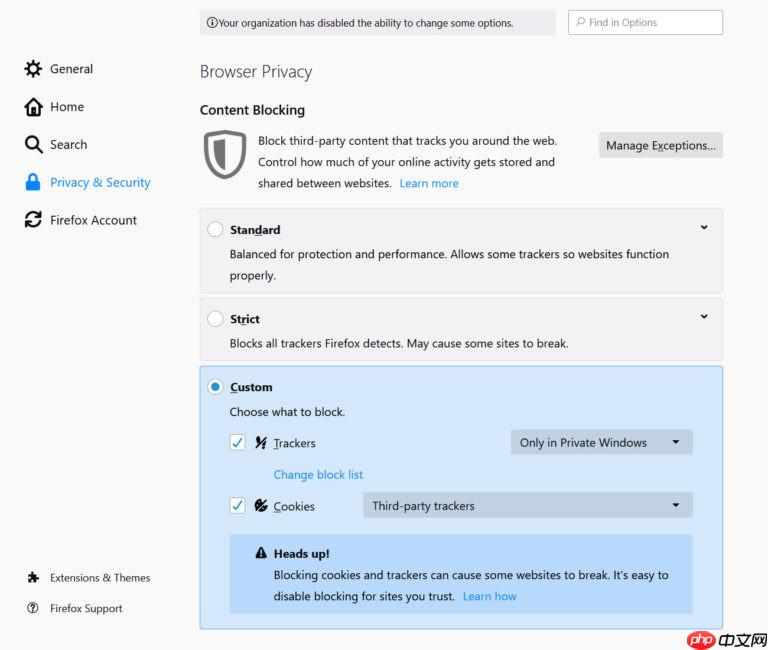The width and height of the screenshot is (768, 650).
Task: Click the Content Blocking heading
Action: click(x=252, y=110)
